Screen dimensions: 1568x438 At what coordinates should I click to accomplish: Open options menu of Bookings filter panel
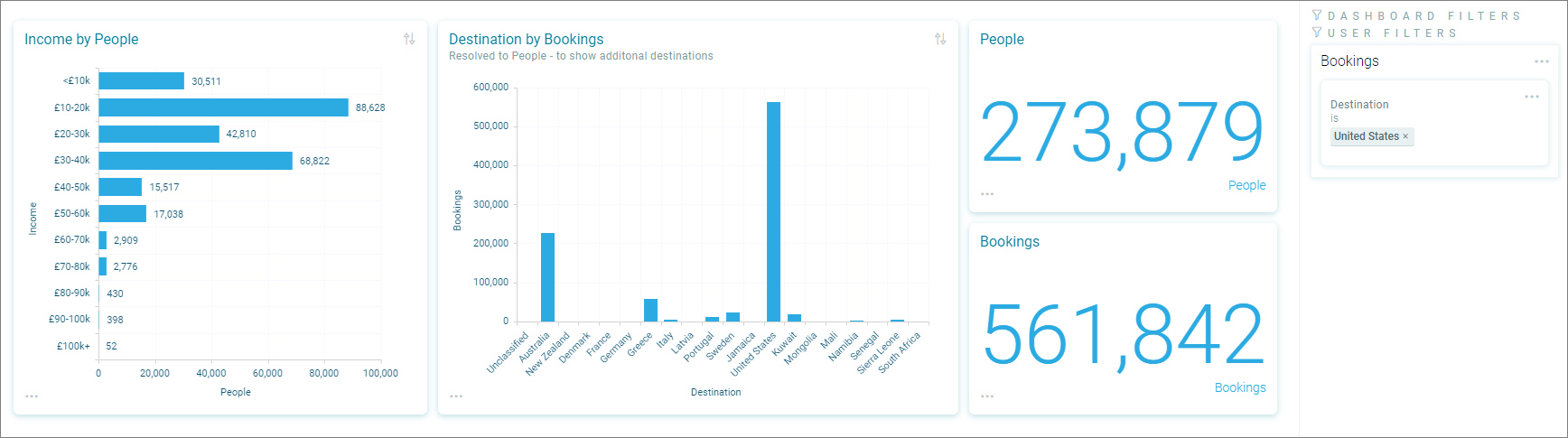click(1542, 61)
